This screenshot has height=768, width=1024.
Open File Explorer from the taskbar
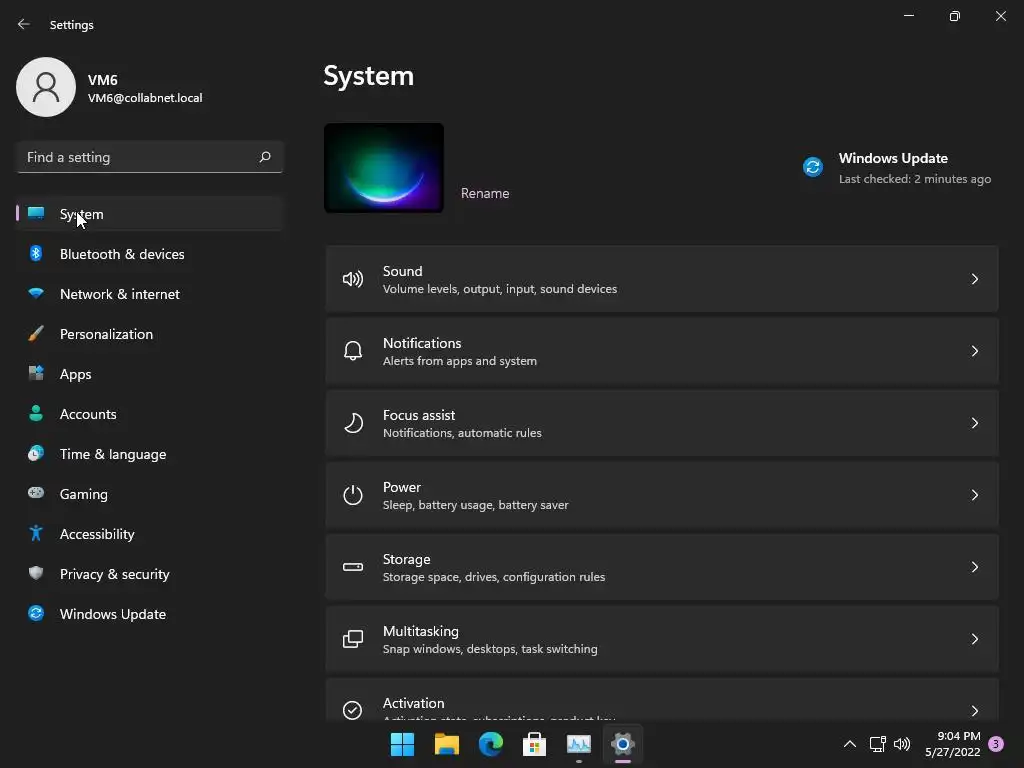pyautogui.click(x=447, y=744)
